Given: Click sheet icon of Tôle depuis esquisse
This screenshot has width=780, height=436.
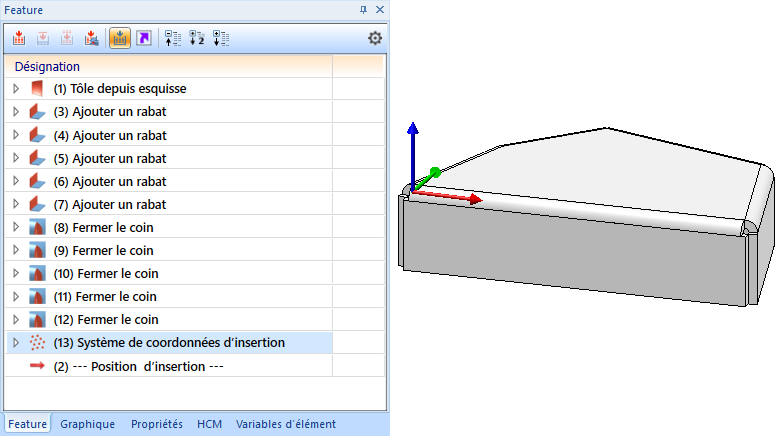Looking at the screenshot, I should (37, 89).
